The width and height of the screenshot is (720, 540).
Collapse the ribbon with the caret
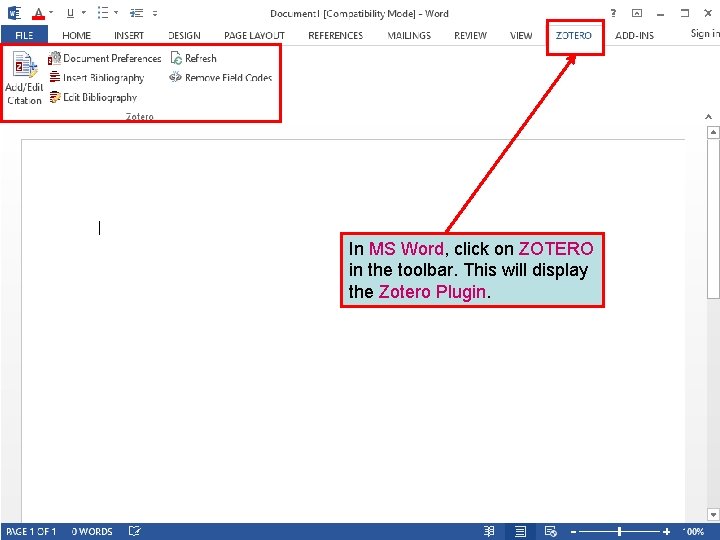[x=708, y=117]
